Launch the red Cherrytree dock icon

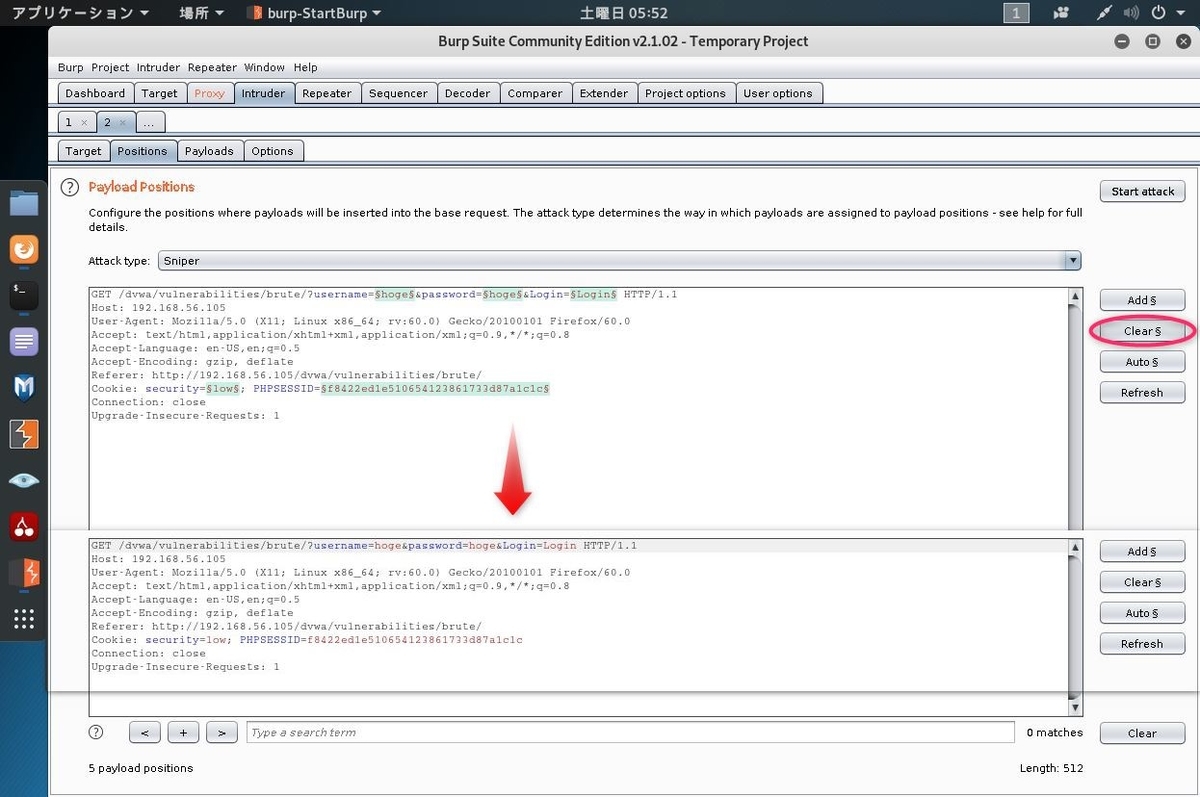pyautogui.click(x=24, y=526)
